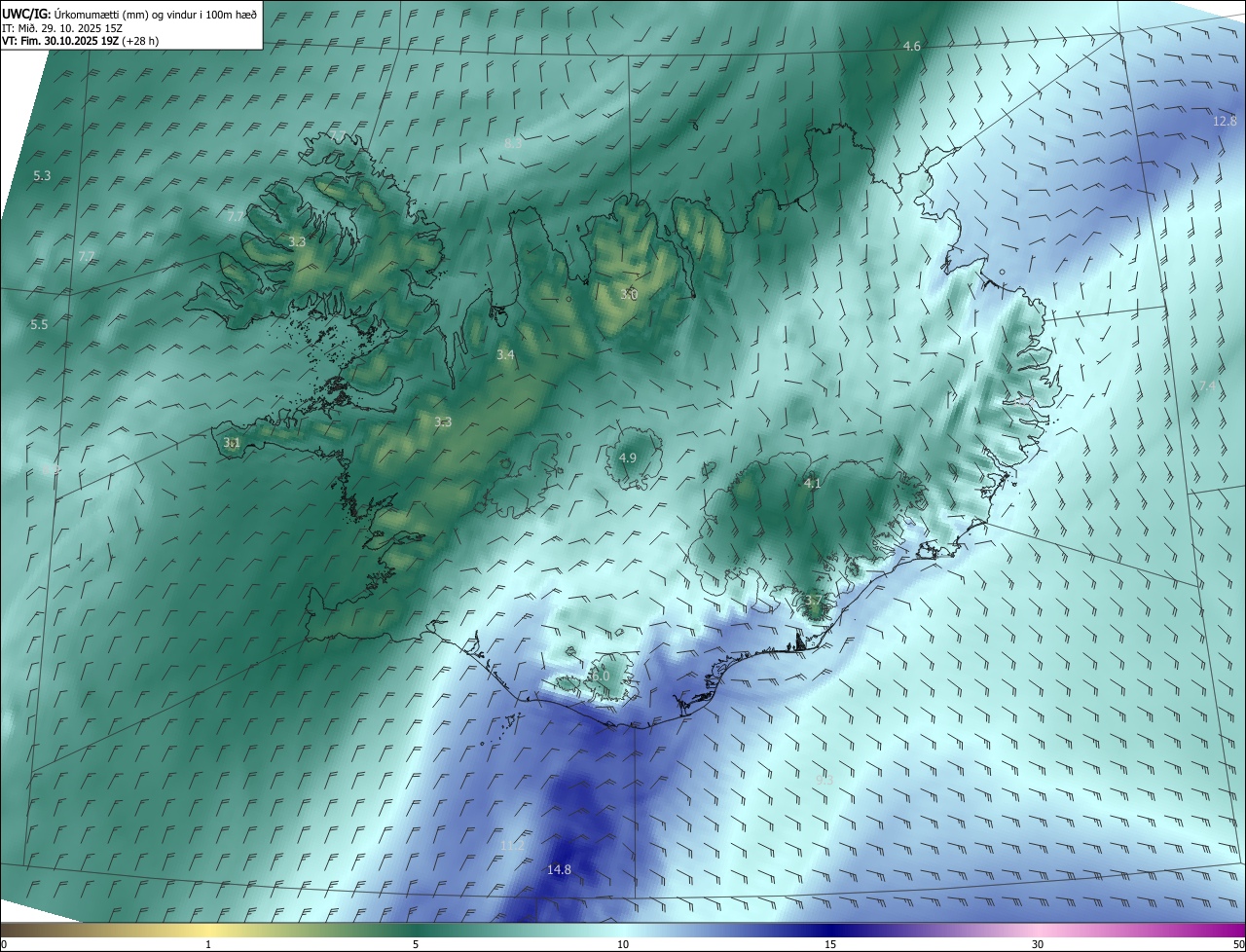Click the 5 tick on the color scale
The width and height of the screenshot is (1246, 952).
tap(416, 945)
